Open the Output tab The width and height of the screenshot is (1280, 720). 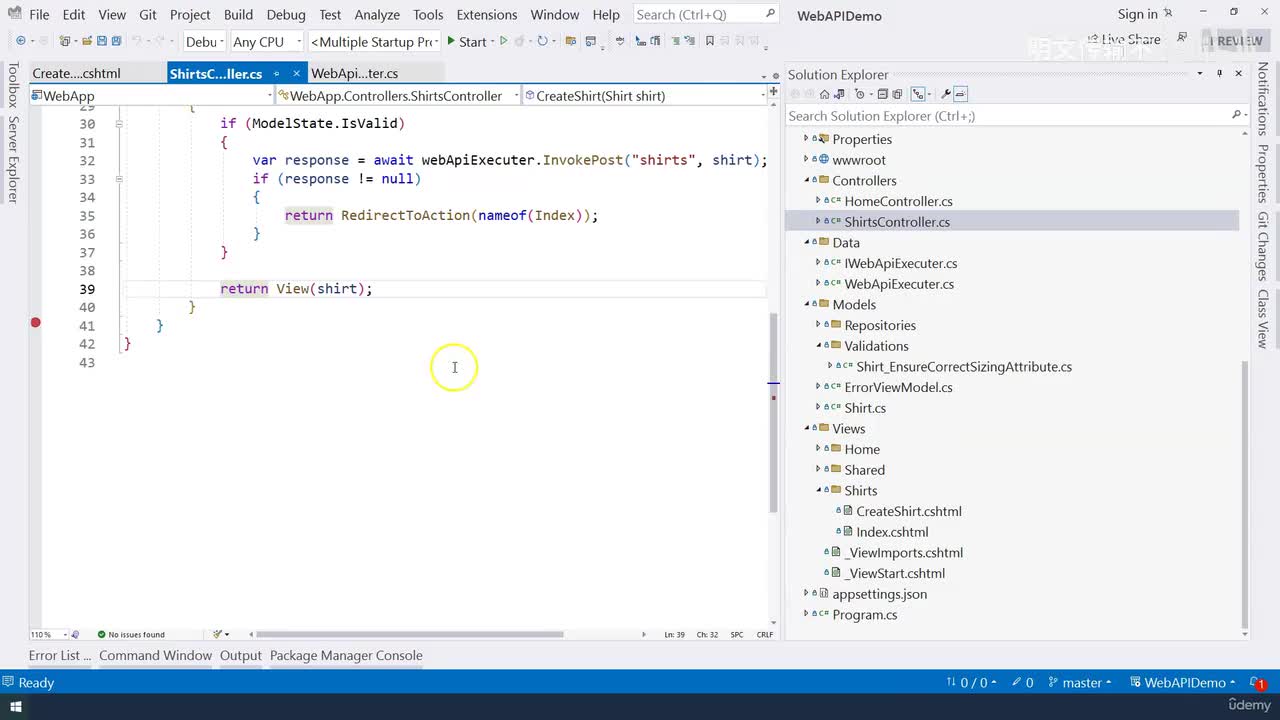pos(241,656)
